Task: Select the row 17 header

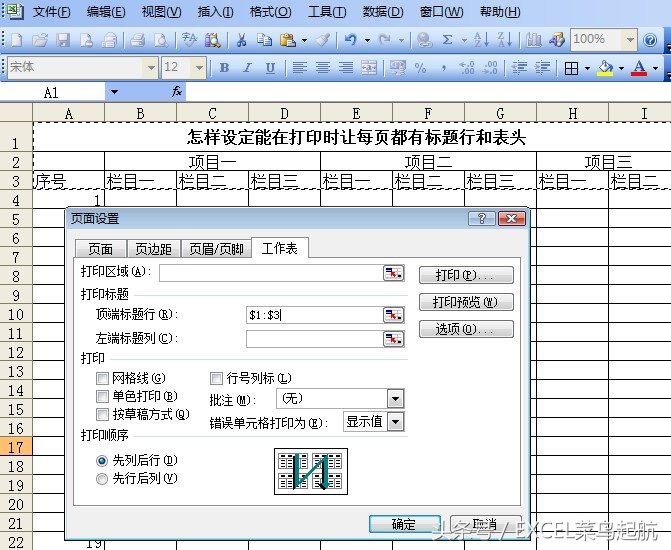Action: tap(16, 447)
